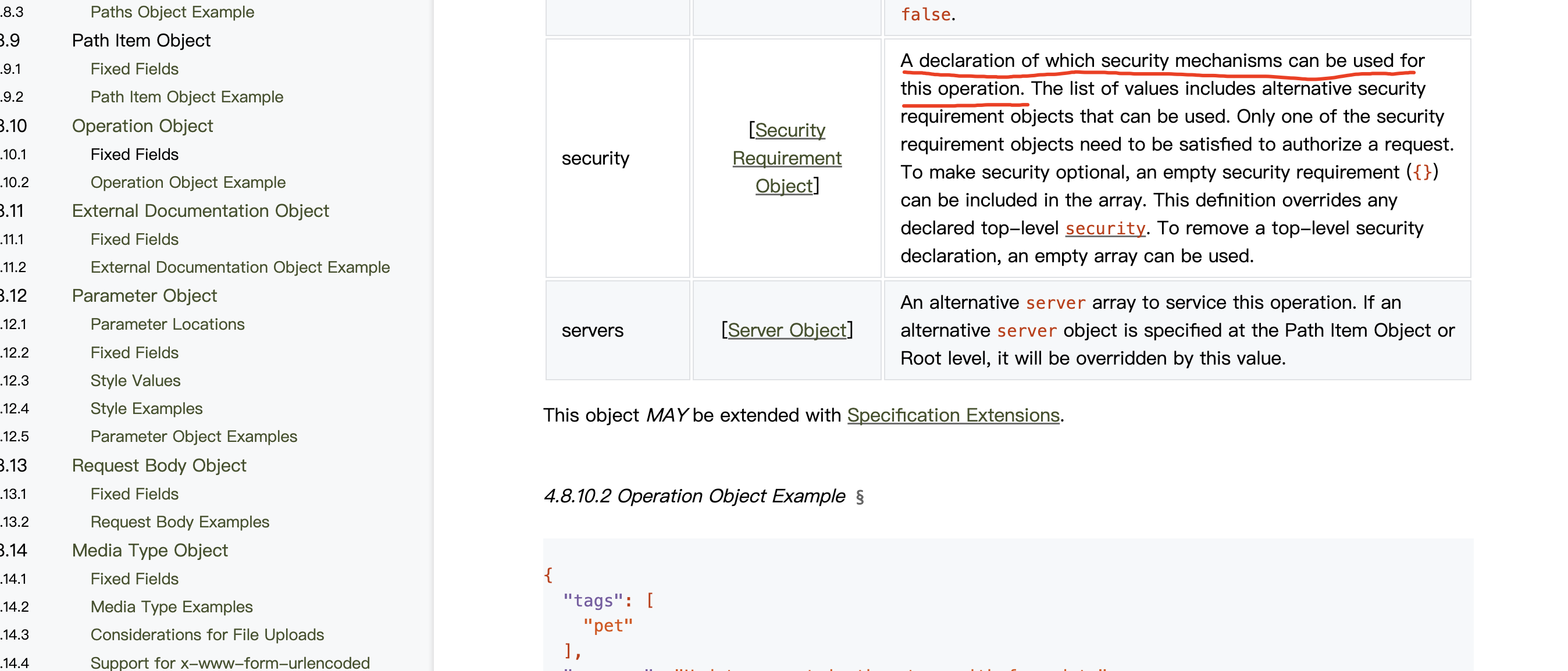Follow the Server Object type link

tap(787, 330)
